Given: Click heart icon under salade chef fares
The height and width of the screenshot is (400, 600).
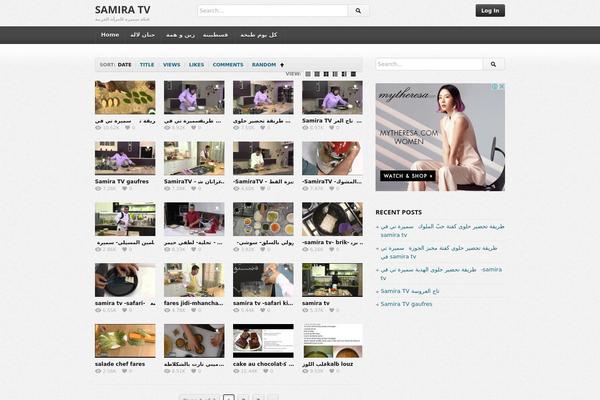Looking at the screenshot, I should [x=124, y=371].
